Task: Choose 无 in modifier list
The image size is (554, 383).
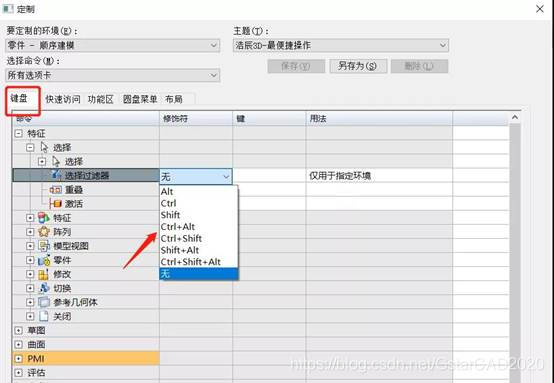Action: [x=199, y=273]
